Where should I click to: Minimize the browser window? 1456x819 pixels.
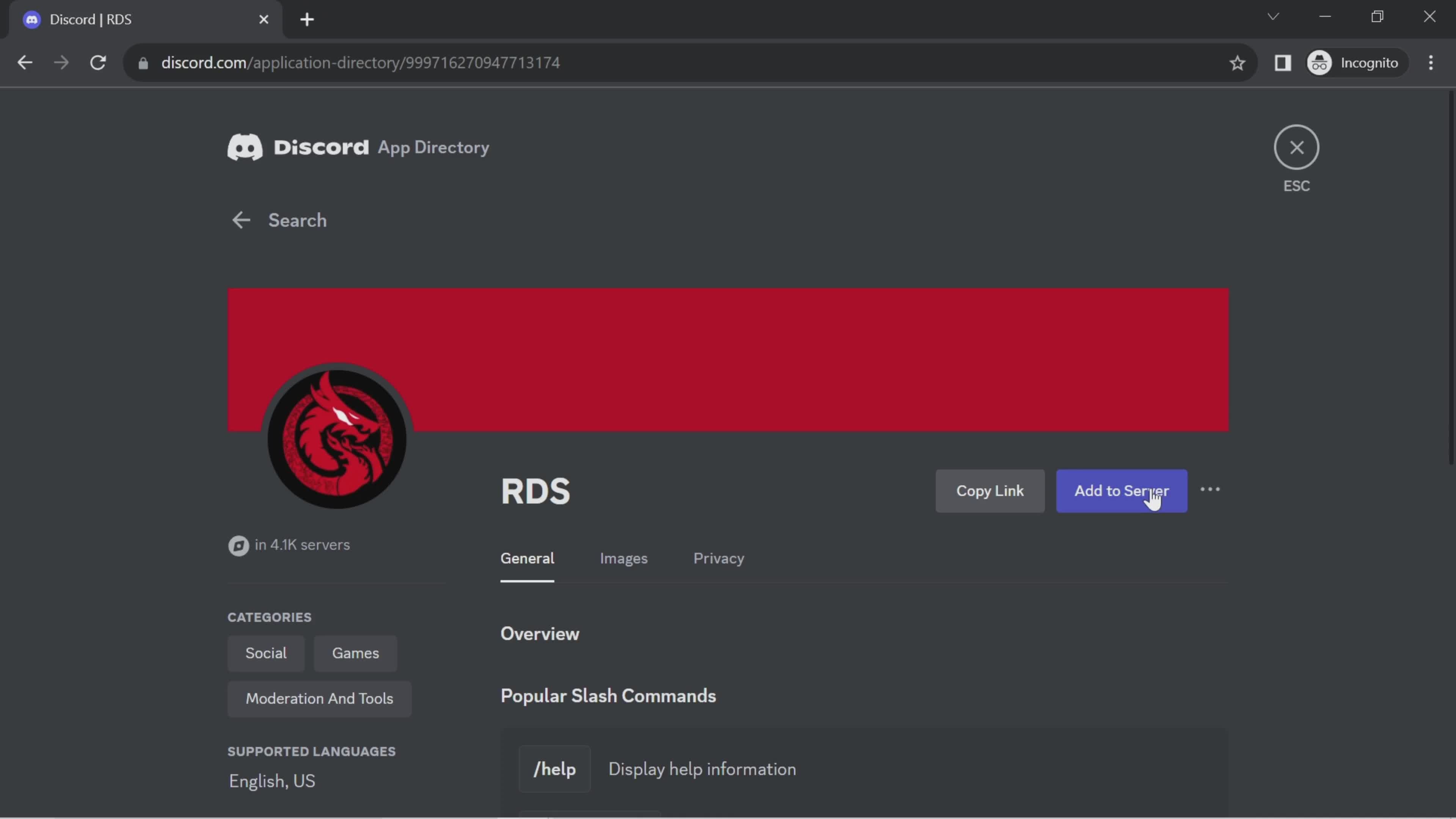coord(1325,16)
